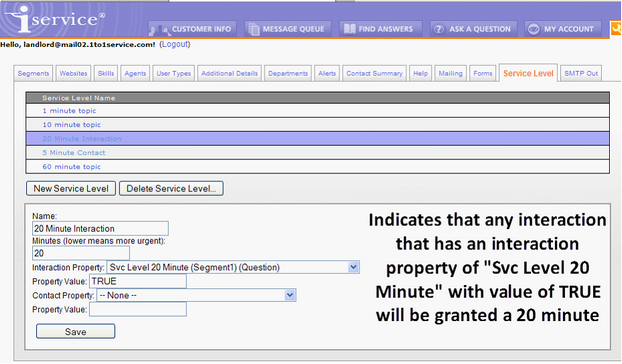This screenshot has width=622, height=364.
Task: Click the Delete Service Level button
Action: point(171,189)
